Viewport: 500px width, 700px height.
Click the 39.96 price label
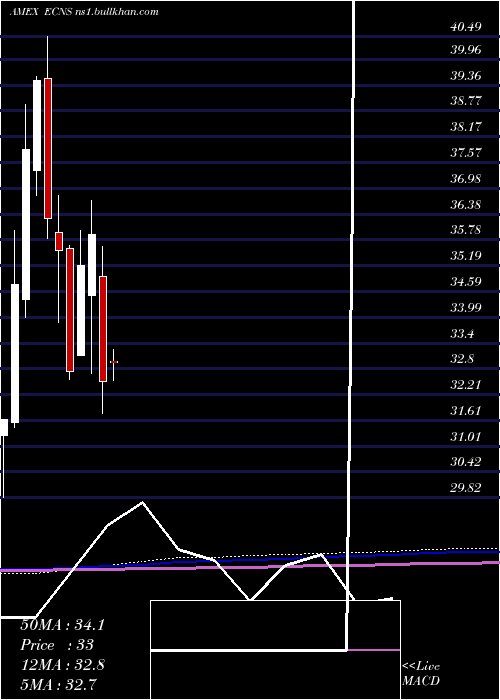click(466, 50)
